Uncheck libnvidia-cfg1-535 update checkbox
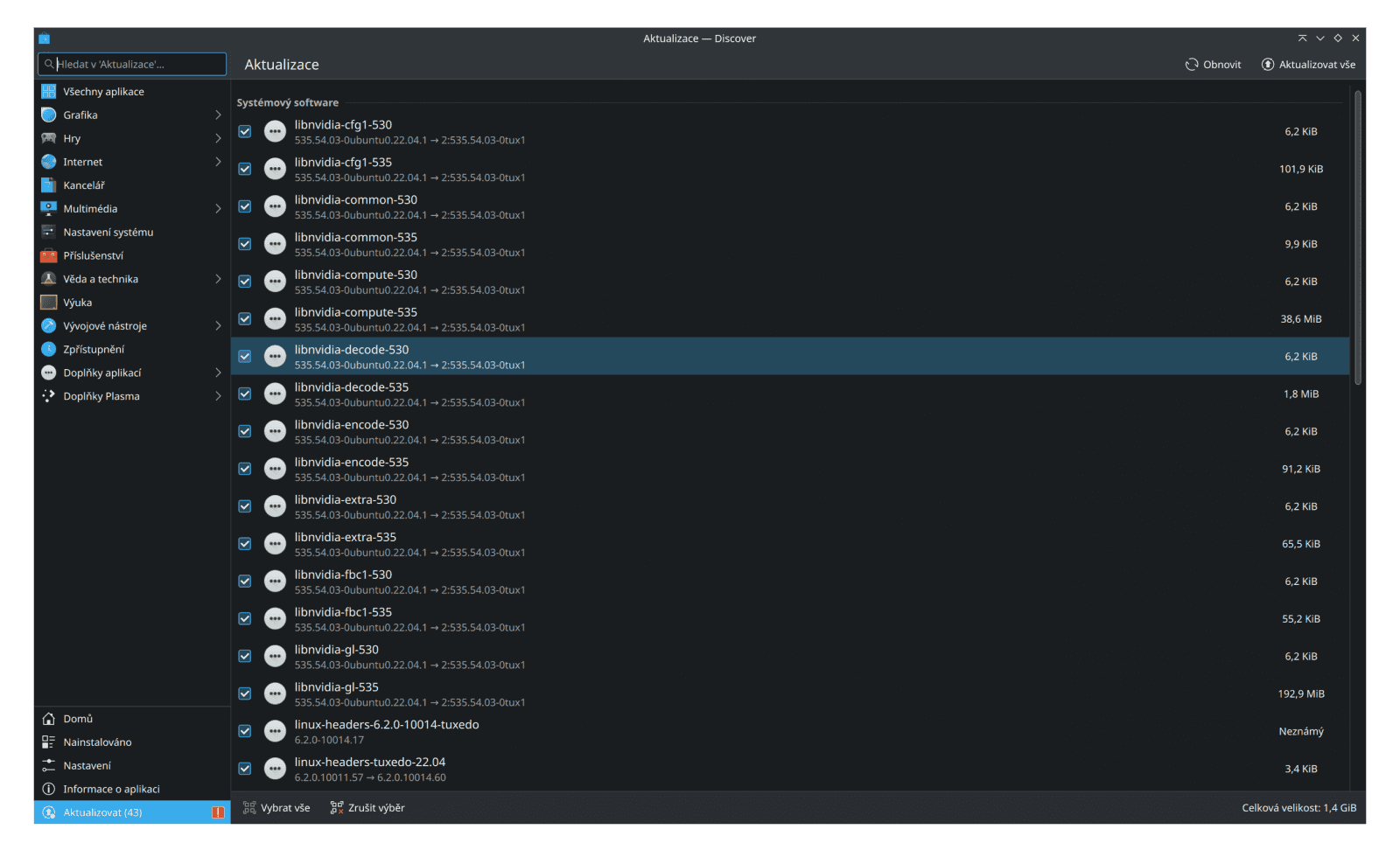Screen dimensions: 1400x864 (x=245, y=169)
